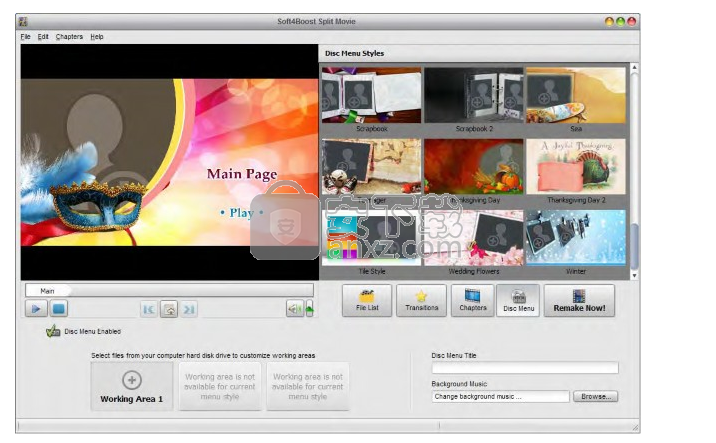Click the Remake Now! button
Screen dimensions: 716x443
[x=579, y=300]
